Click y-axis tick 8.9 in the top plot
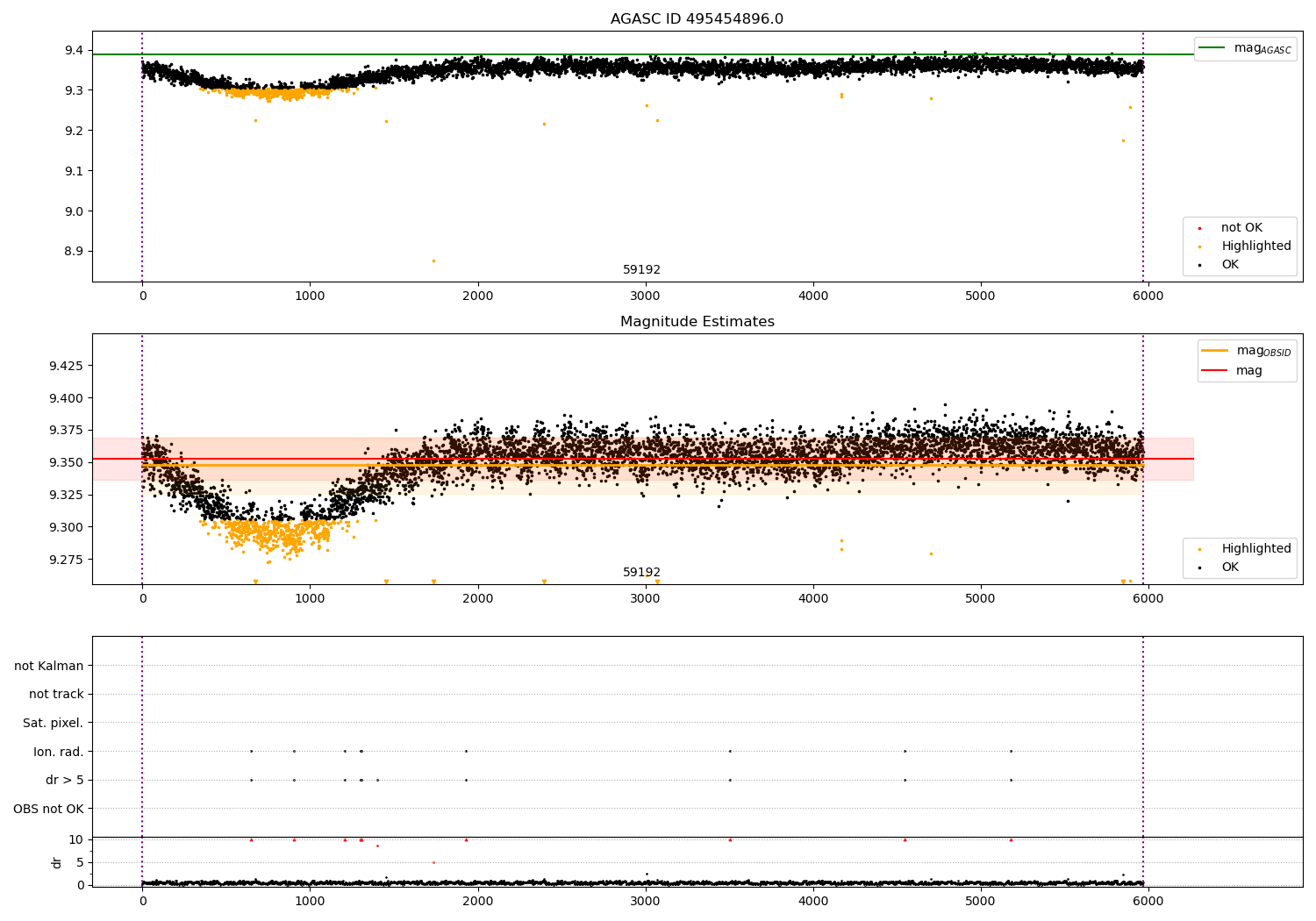This screenshot has width=1316, height=921. click(73, 252)
